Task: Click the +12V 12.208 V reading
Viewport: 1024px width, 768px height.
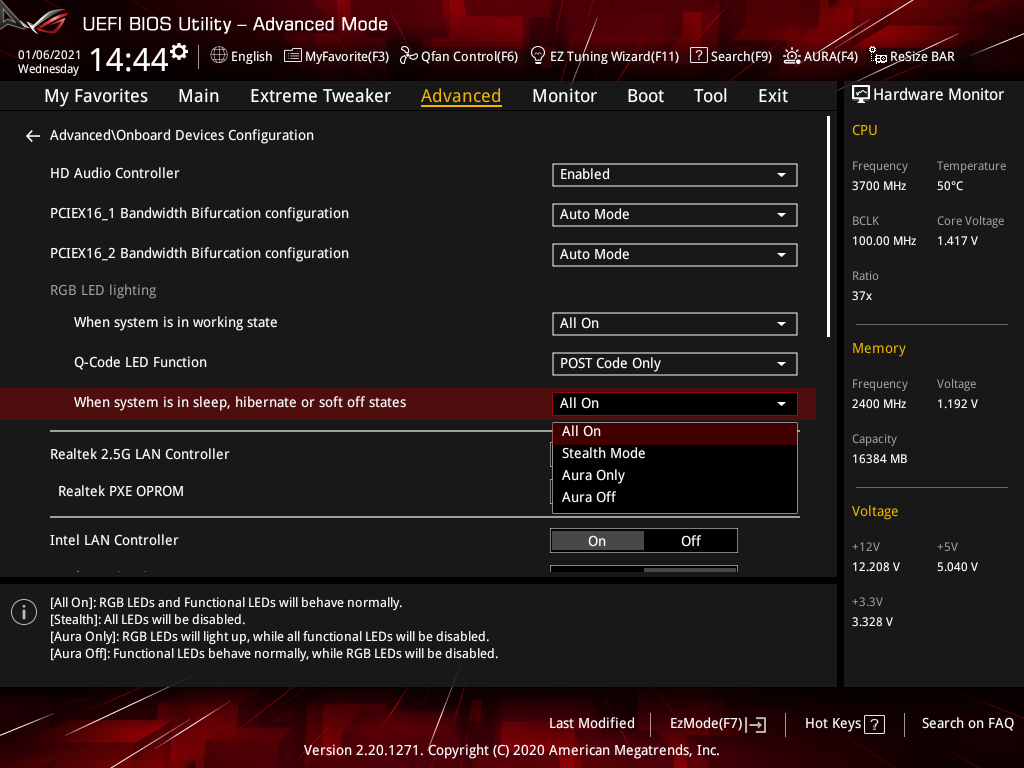Action: point(875,567)
